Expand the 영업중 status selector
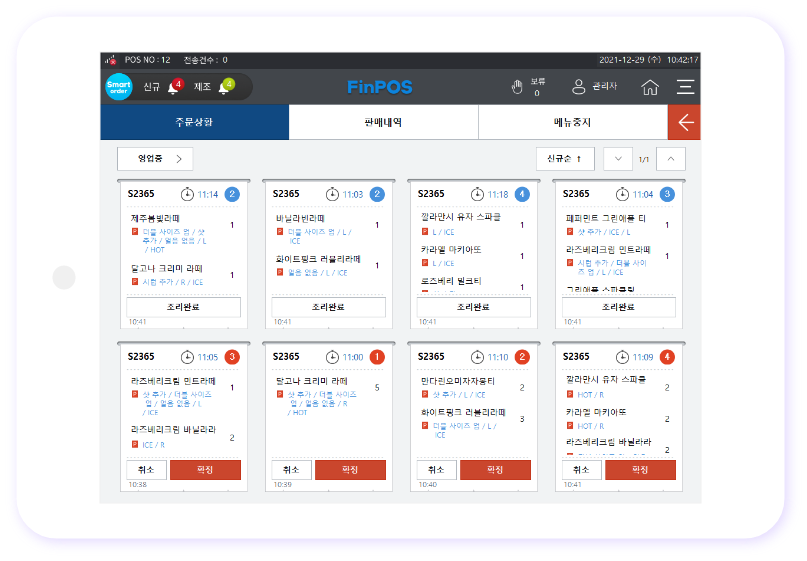807x561 pixels. [155, 159]
